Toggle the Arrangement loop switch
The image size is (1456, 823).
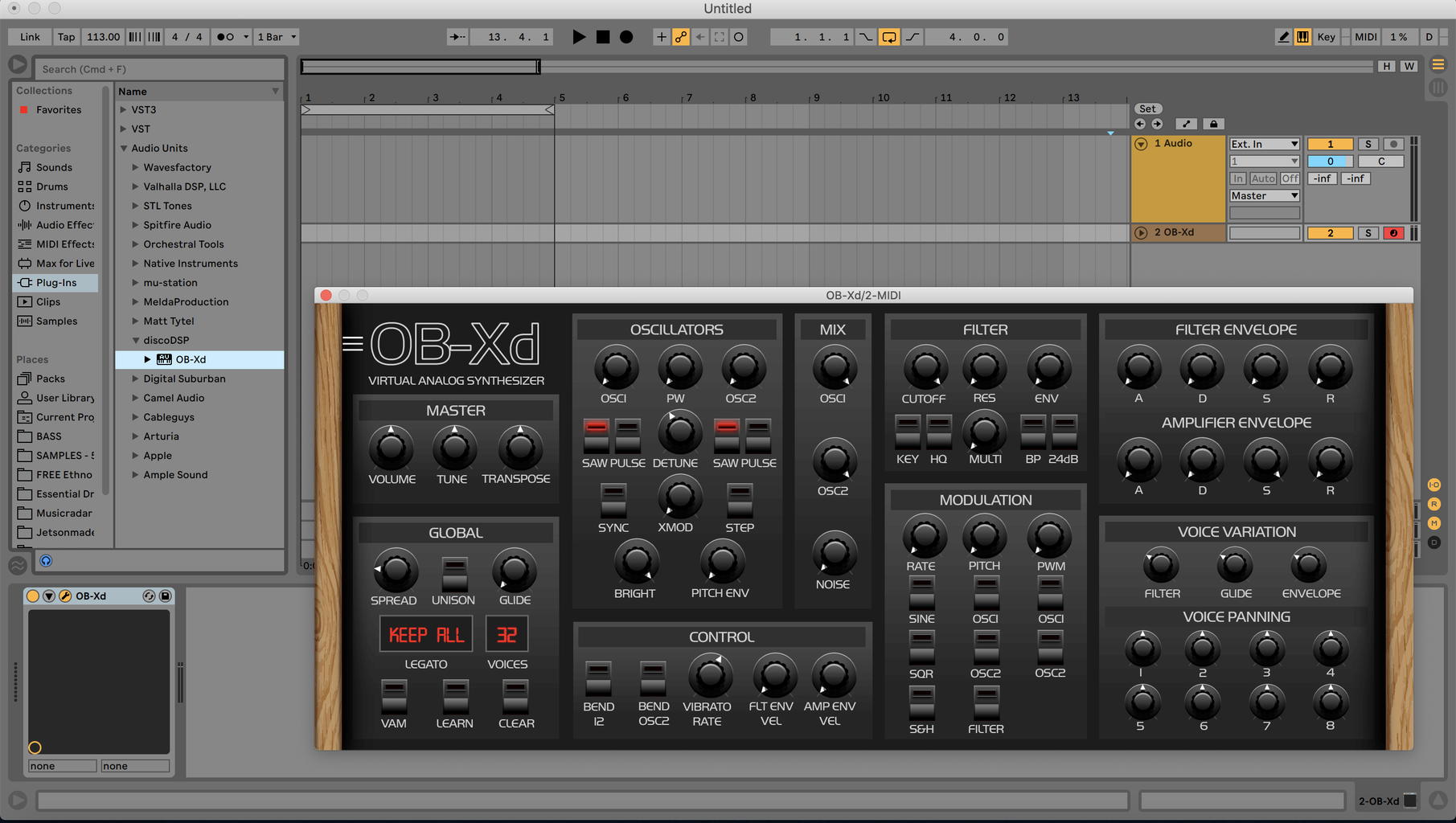888,37
